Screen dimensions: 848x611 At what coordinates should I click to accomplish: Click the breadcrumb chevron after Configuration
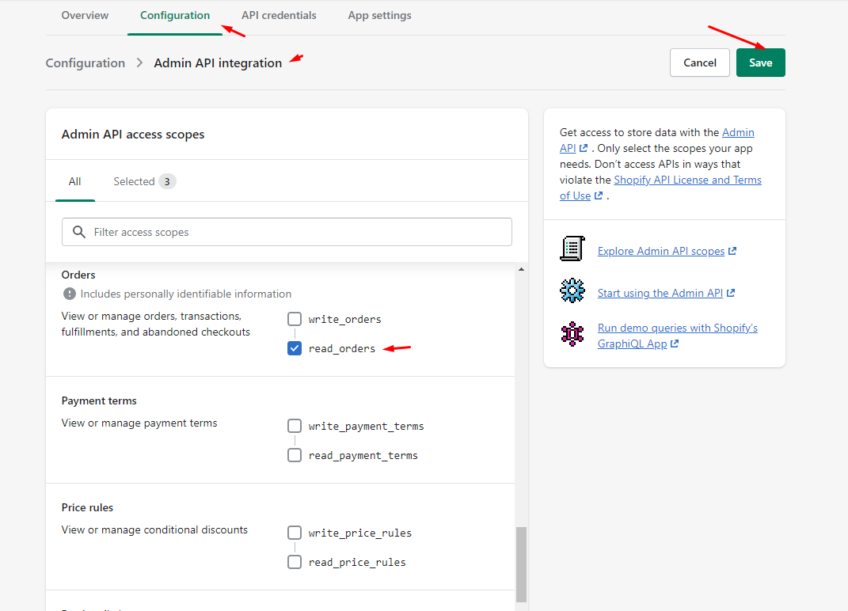140,63
